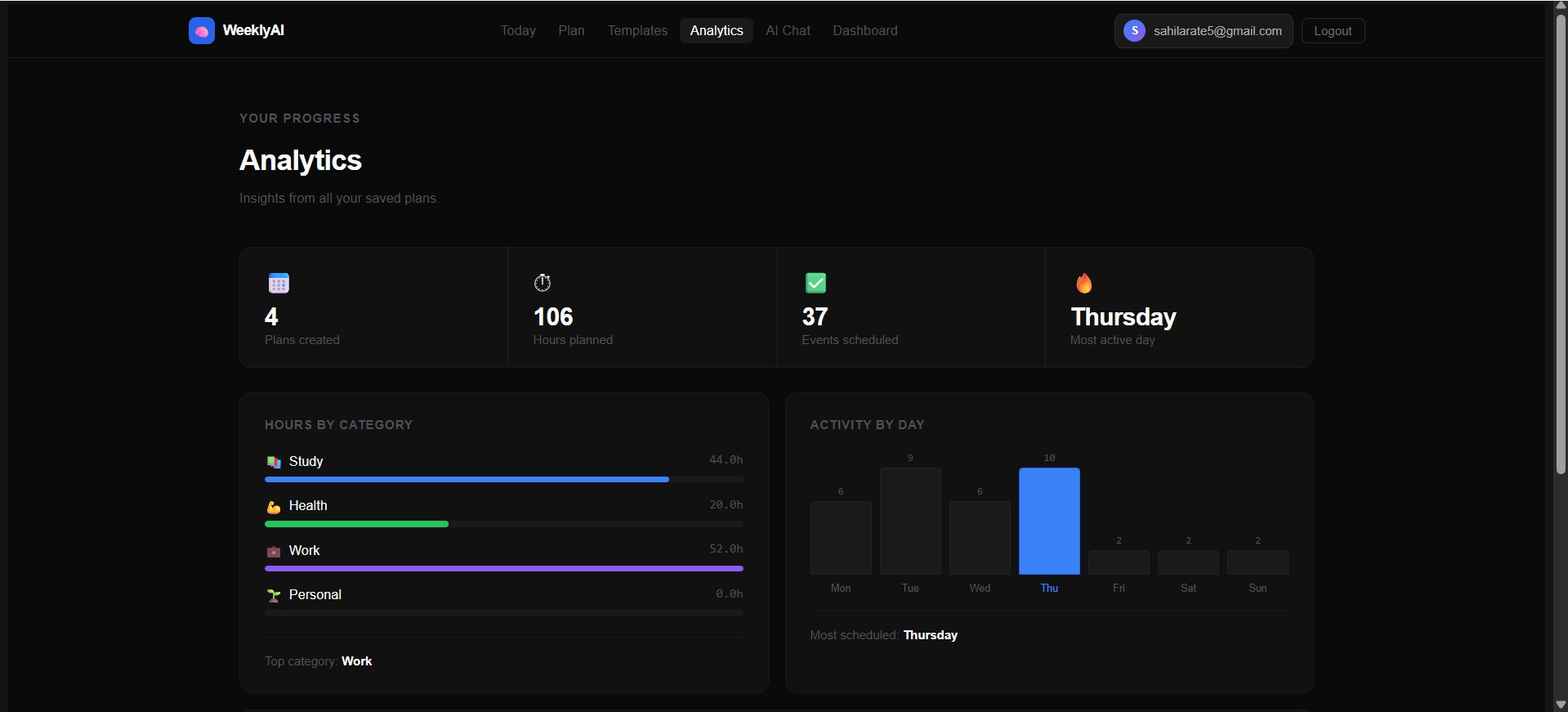
Task: Open the sahilarate5@gmail.com account button
Action: [1204, 31]
